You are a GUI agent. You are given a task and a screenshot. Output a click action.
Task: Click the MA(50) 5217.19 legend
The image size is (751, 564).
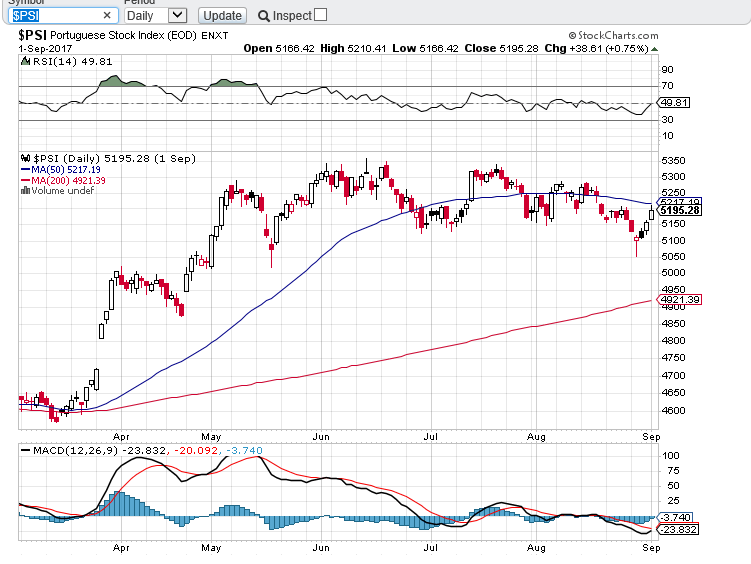point(61,169)
